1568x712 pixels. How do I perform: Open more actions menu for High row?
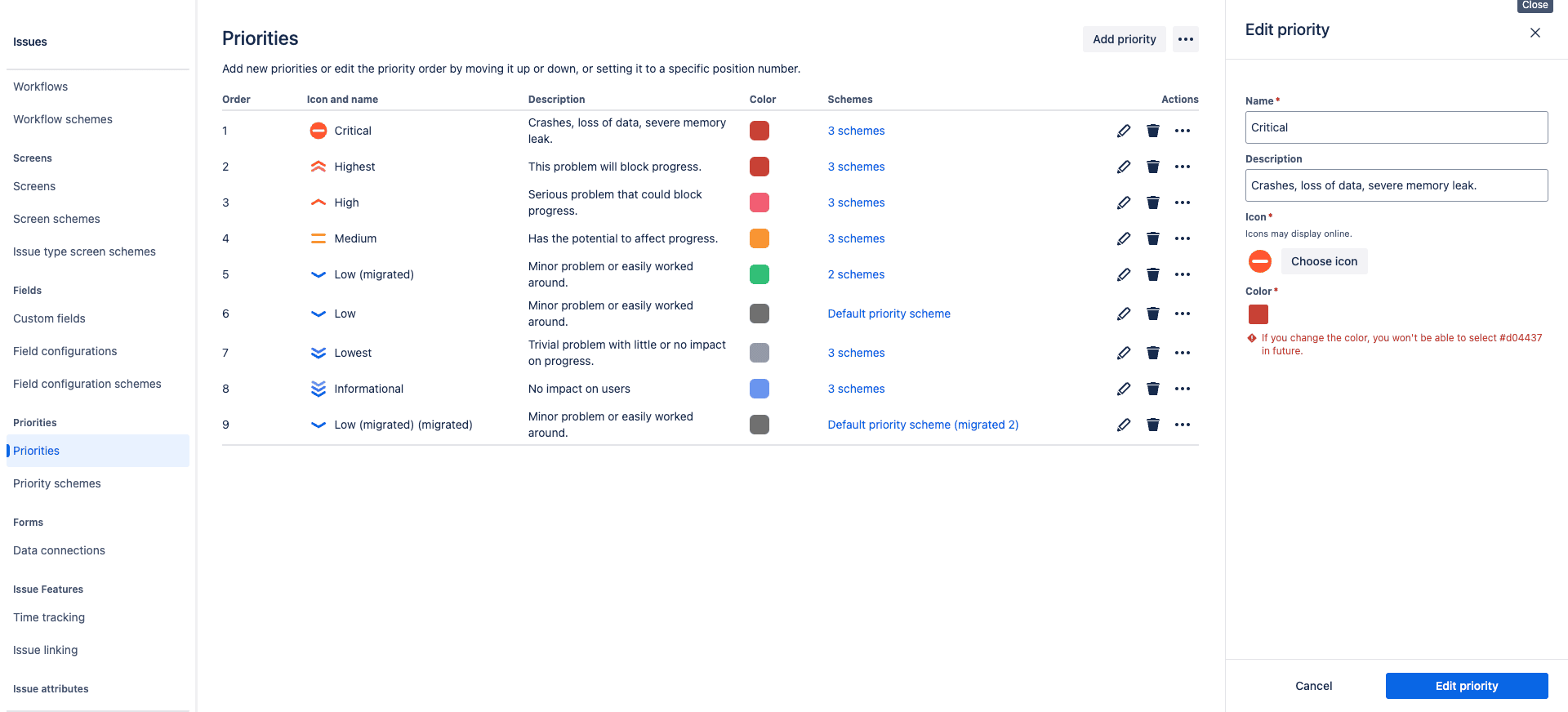click(x=1183, y=202)
